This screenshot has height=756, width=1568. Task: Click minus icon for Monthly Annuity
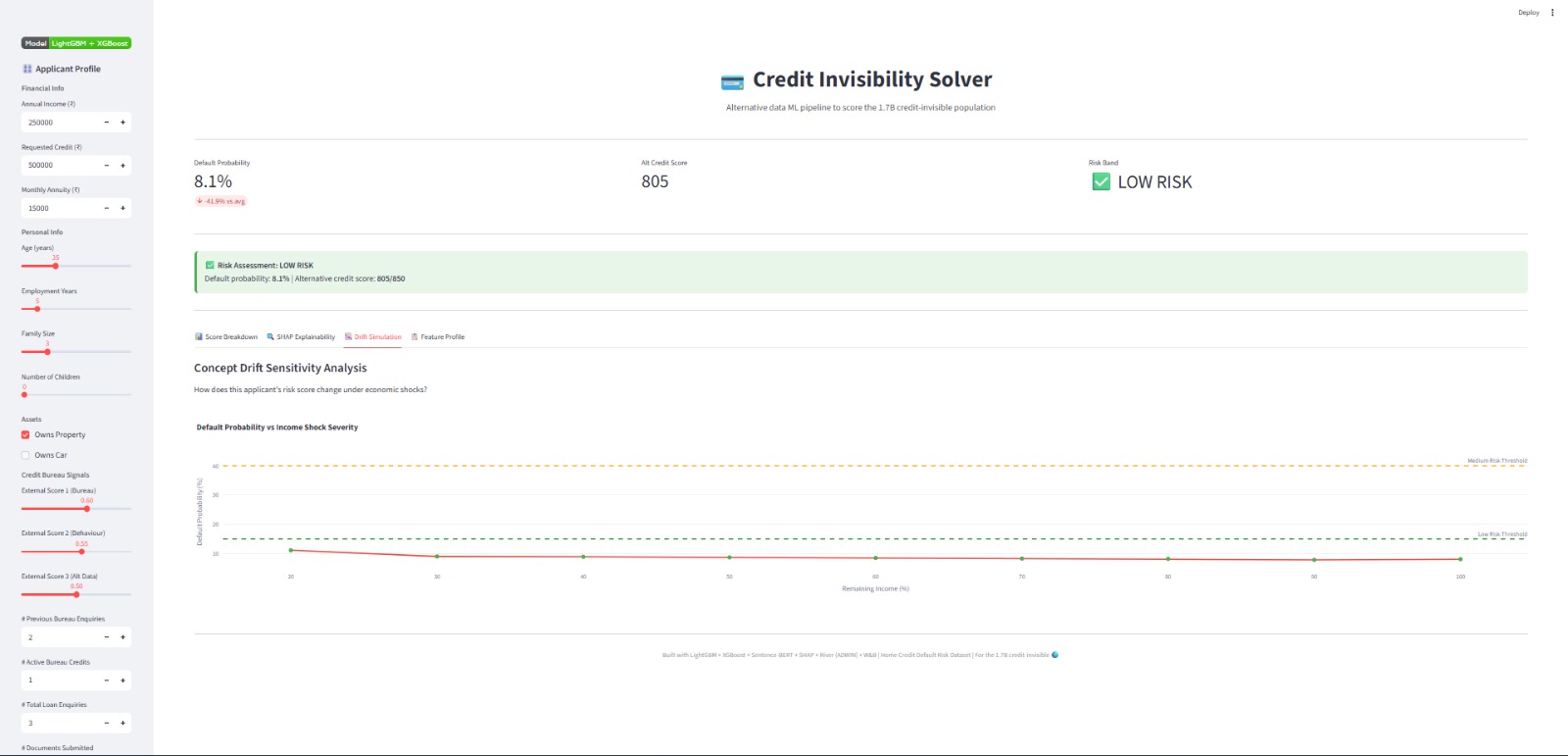(x=107, y=208)
